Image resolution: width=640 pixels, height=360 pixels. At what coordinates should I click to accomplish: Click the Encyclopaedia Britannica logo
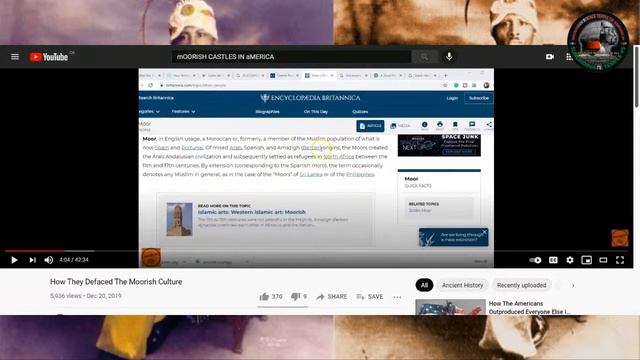click(x=310, y=98)
